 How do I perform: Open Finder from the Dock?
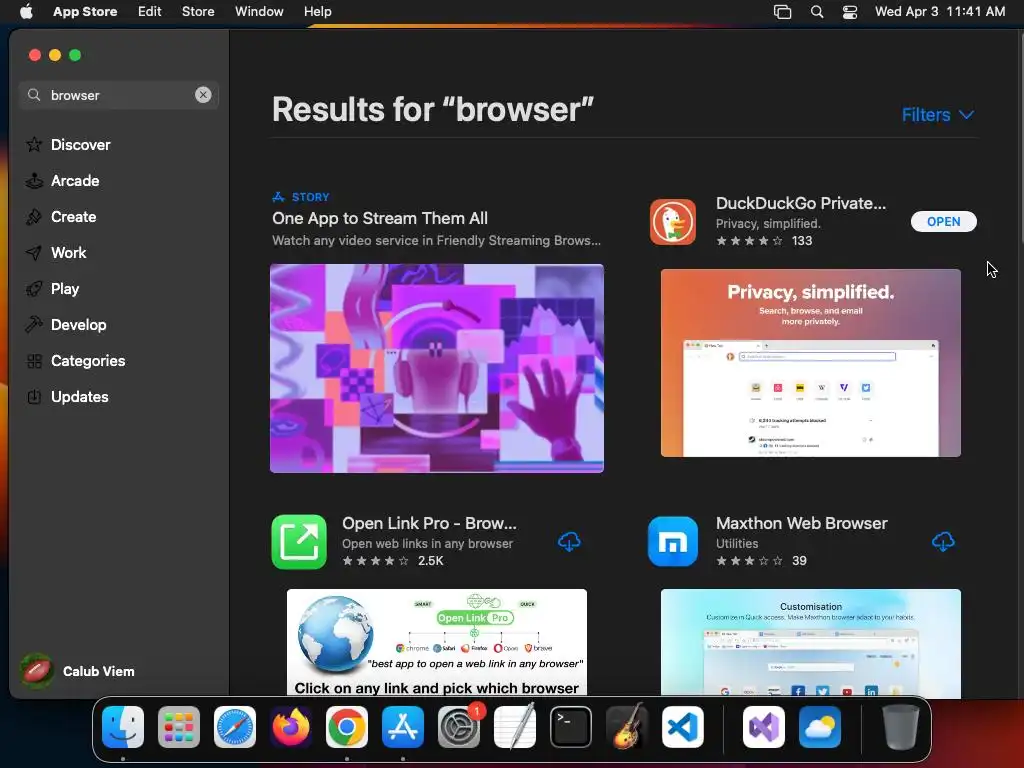tap(123, 727)
